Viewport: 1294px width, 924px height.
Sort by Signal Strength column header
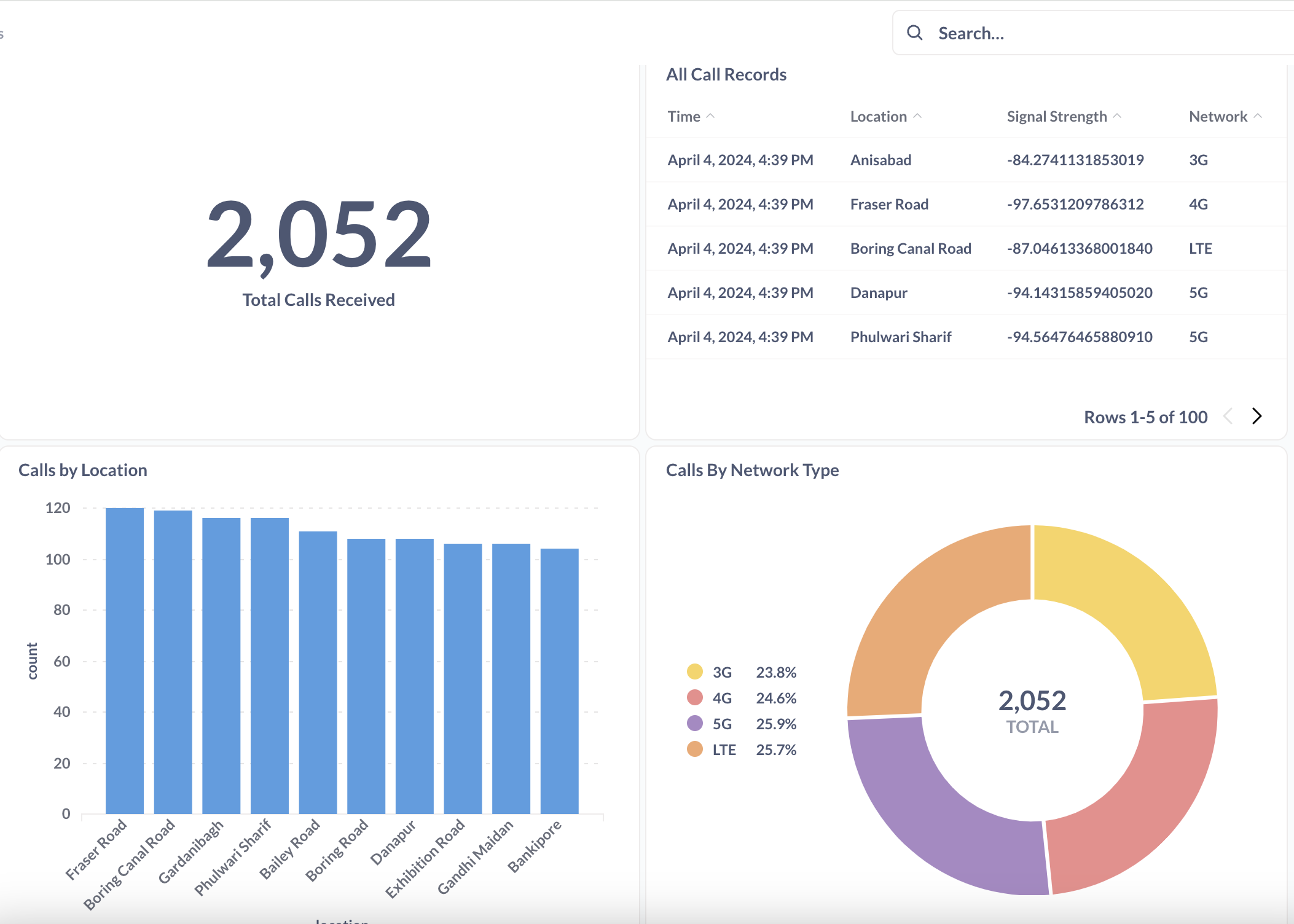[1057, 117]
